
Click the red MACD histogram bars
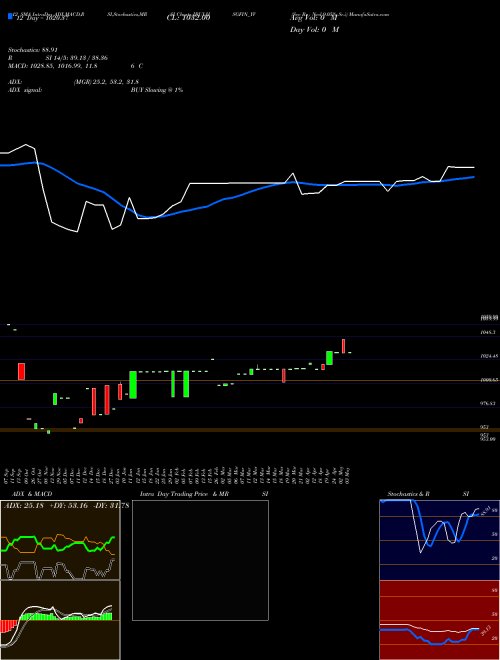[x=7, y=625]
